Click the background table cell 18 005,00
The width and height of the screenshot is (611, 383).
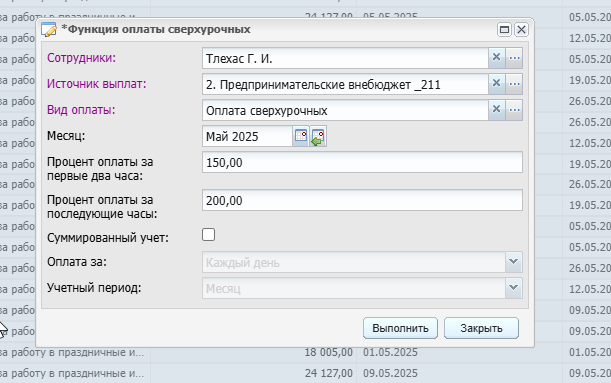[328, 352]
